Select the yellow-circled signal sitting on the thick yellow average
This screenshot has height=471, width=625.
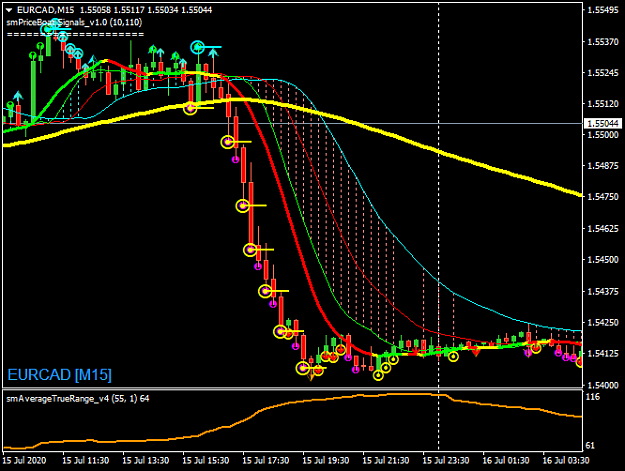[x=190, y=108]
